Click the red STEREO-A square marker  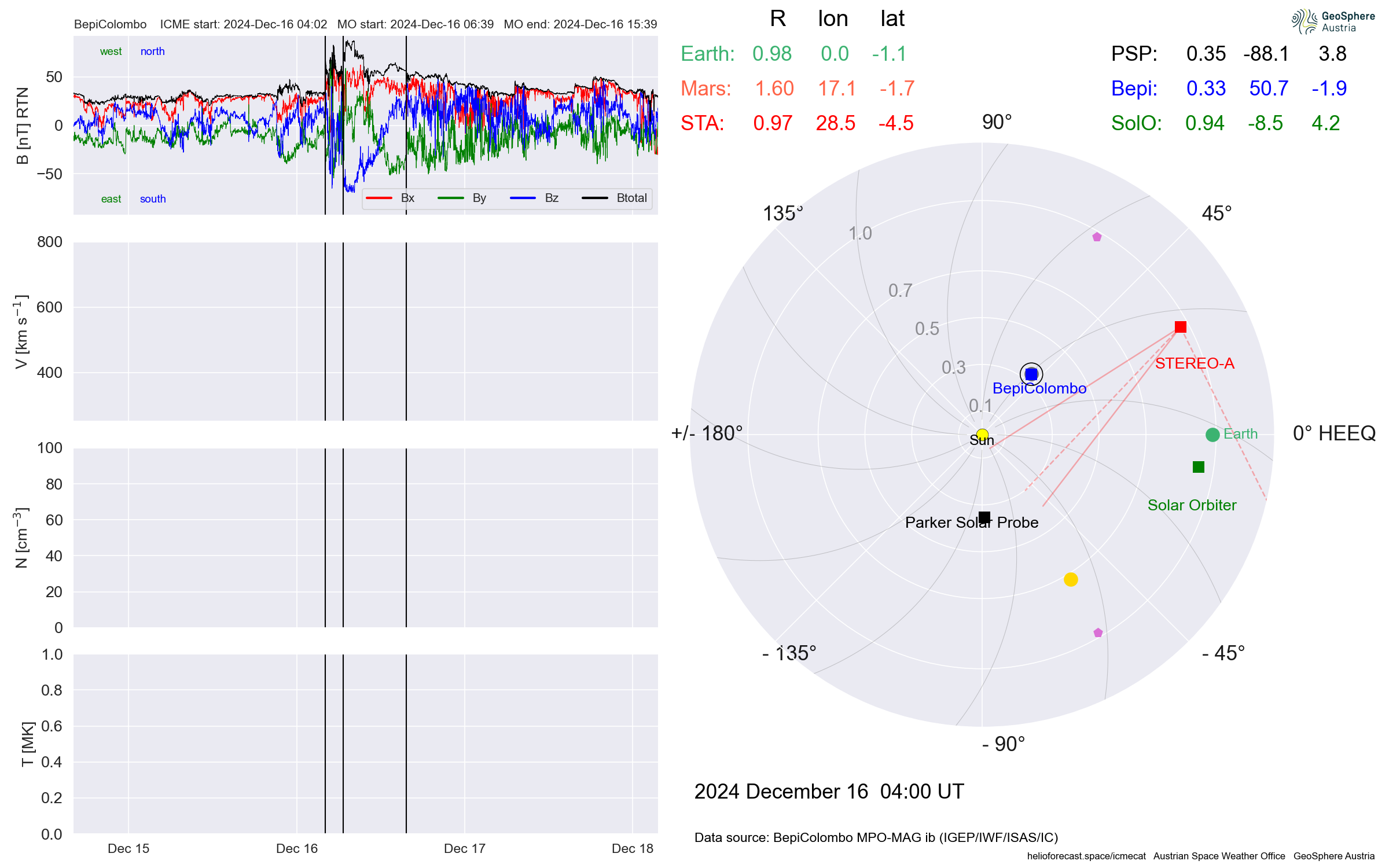(1181, 327)
